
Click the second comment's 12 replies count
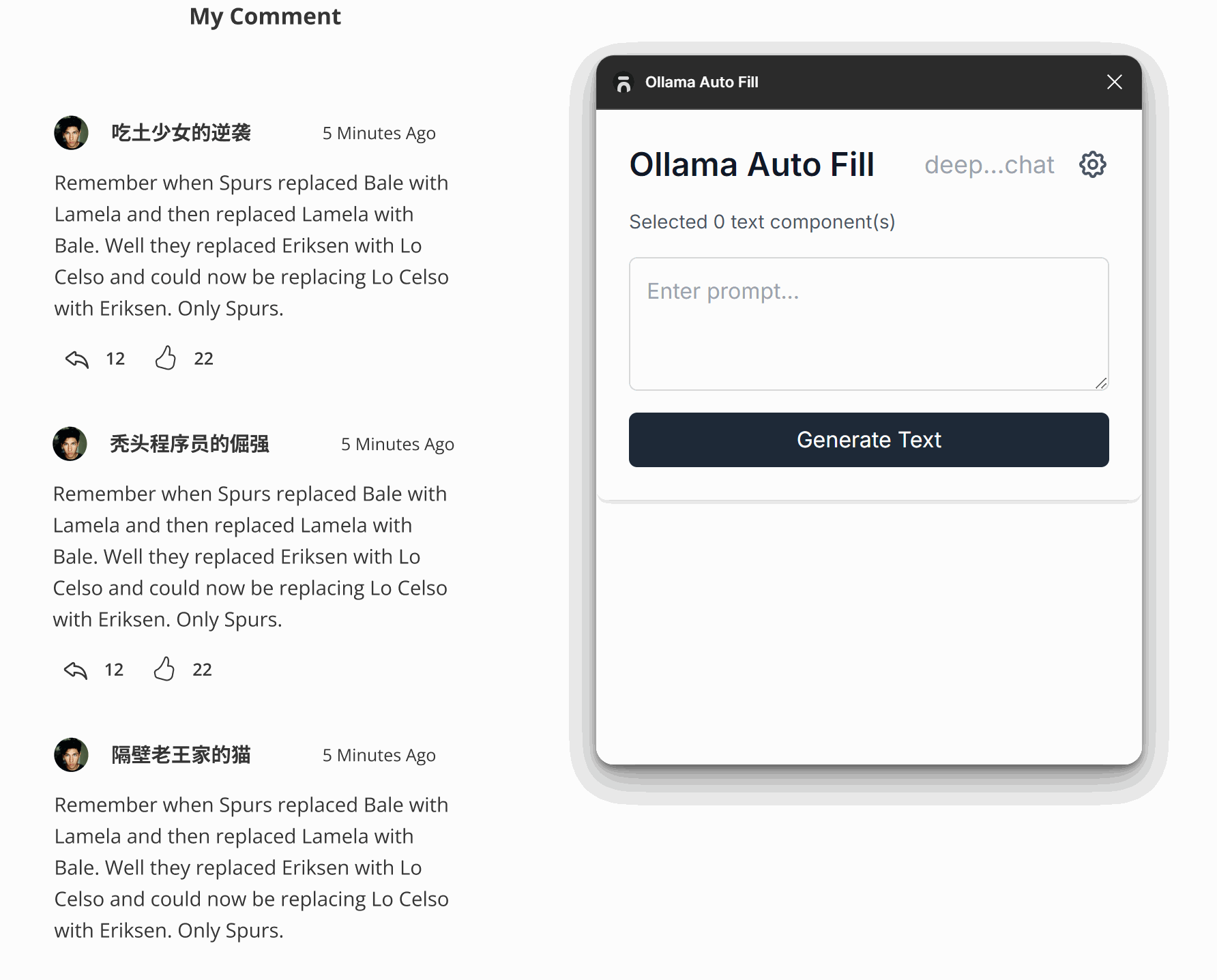(x=114, y=670)
